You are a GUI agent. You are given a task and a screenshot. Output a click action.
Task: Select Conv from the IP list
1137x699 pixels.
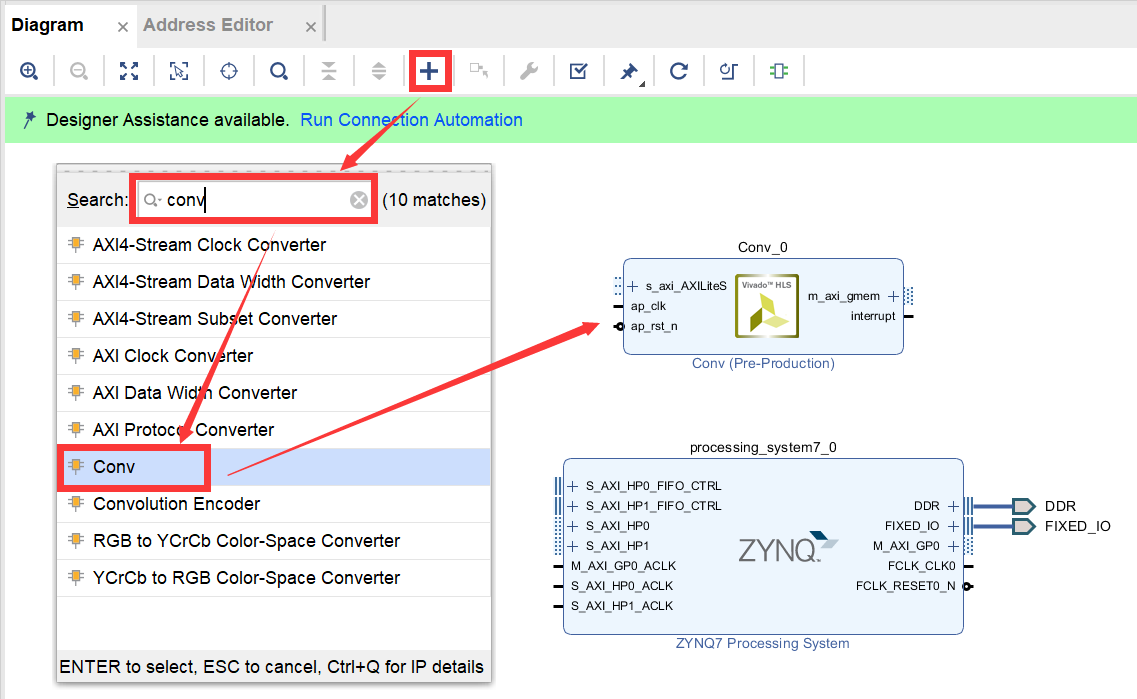[x=114, y=467]
